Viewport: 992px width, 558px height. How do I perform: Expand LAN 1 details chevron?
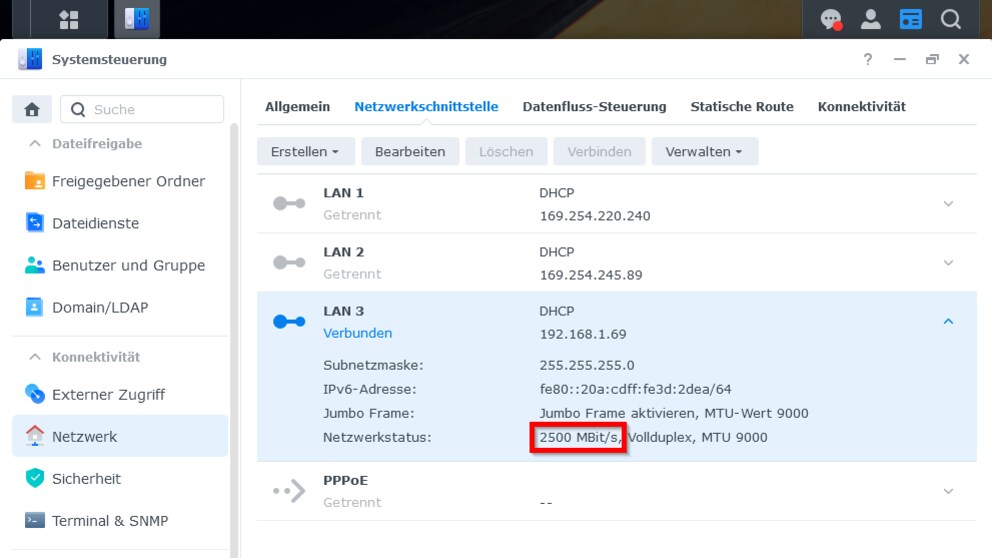pos(948,204)
